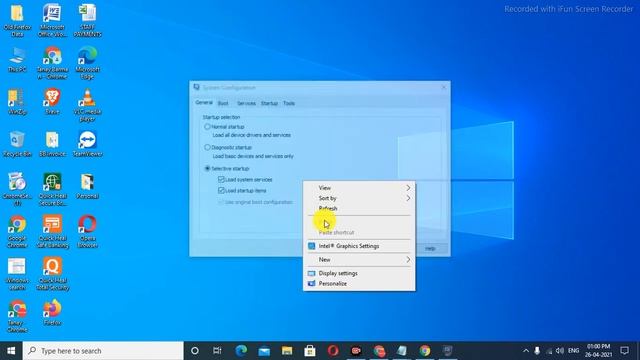Switch to the Startup tab in System Configuration
Screen dimensions: 640x360
click(x=269, y=103)
